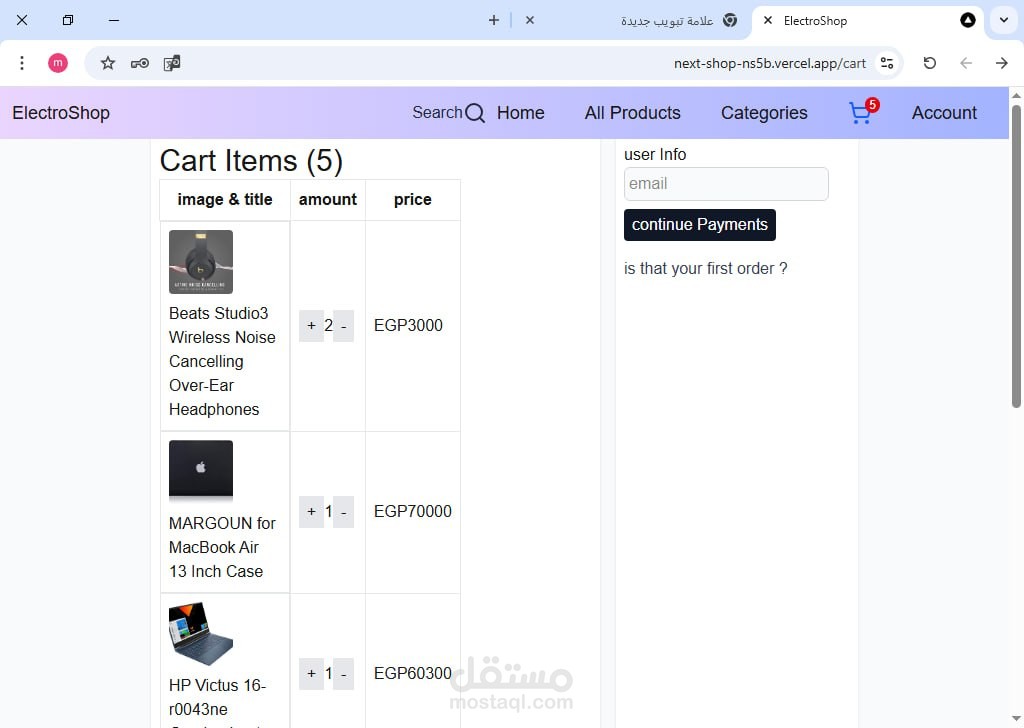Open the site information tune icon

[x=887, y=63]
